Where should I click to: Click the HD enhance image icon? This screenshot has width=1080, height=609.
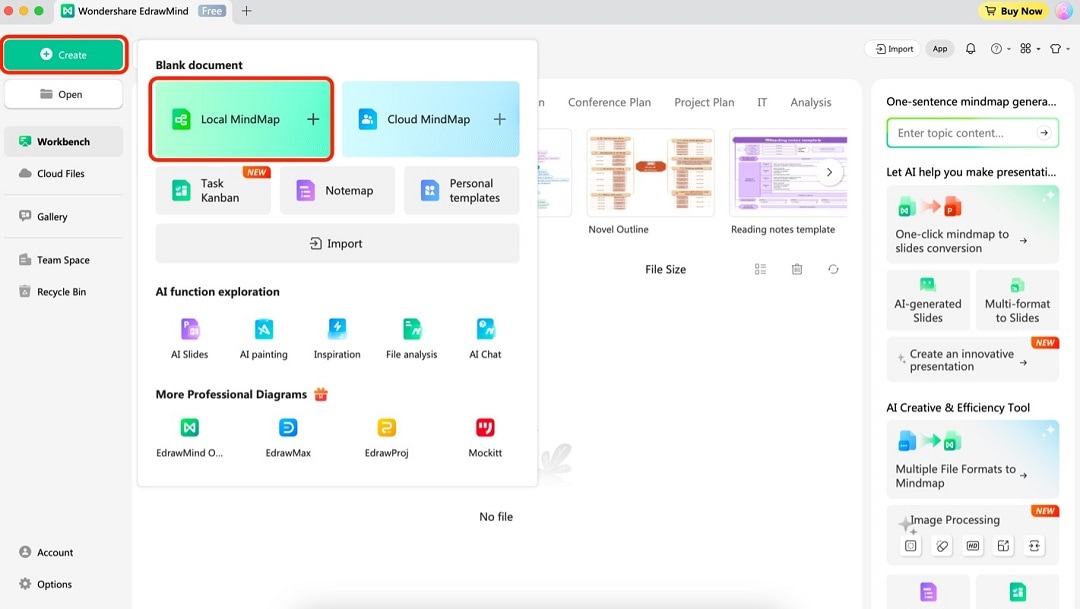pos(973,546)
